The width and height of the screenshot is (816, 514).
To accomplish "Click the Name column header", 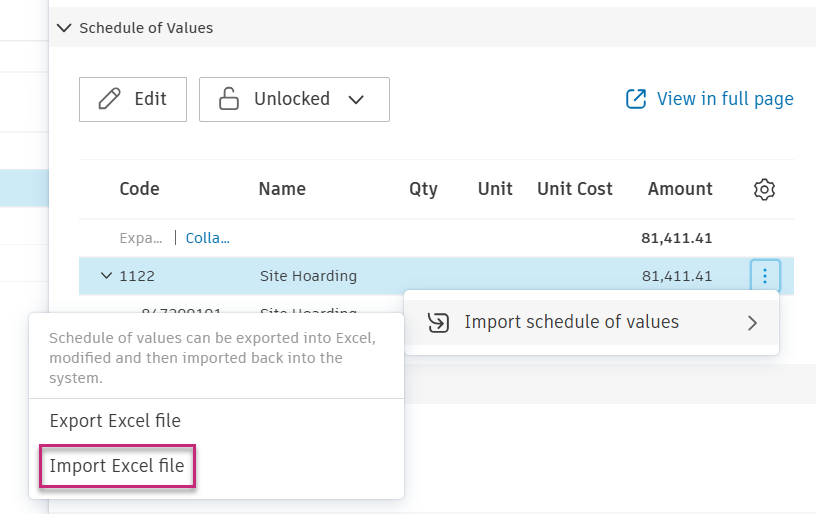I will point(282,189).
